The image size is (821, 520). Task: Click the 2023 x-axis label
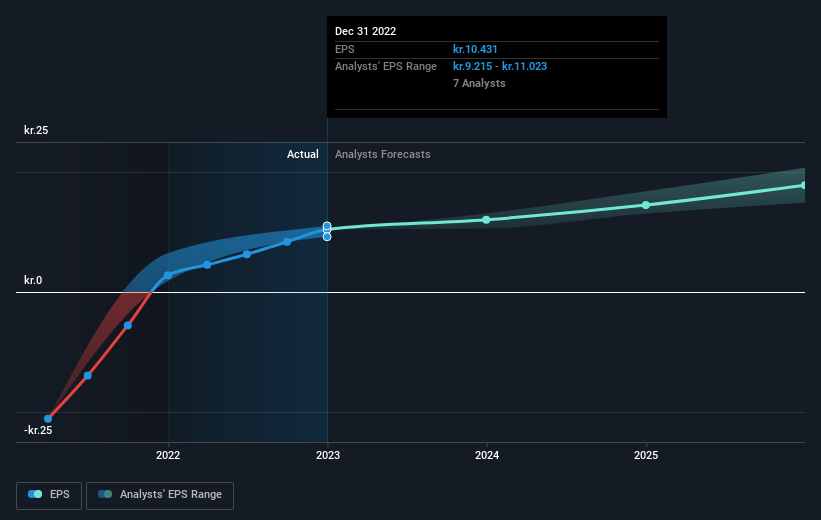pyautogui.click(x=328, y=455)
